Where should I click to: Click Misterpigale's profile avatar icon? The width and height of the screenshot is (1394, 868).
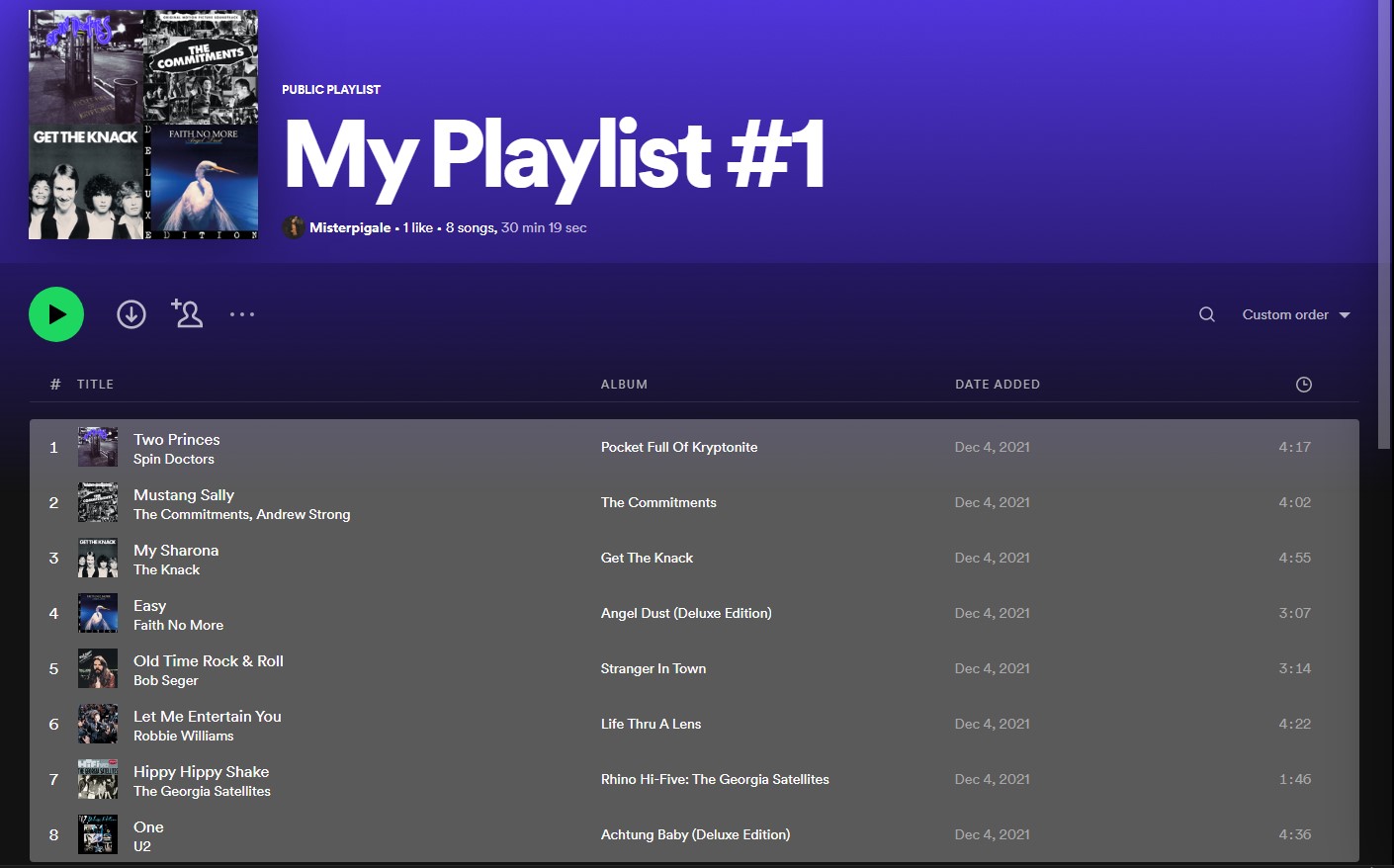point(294,226)
